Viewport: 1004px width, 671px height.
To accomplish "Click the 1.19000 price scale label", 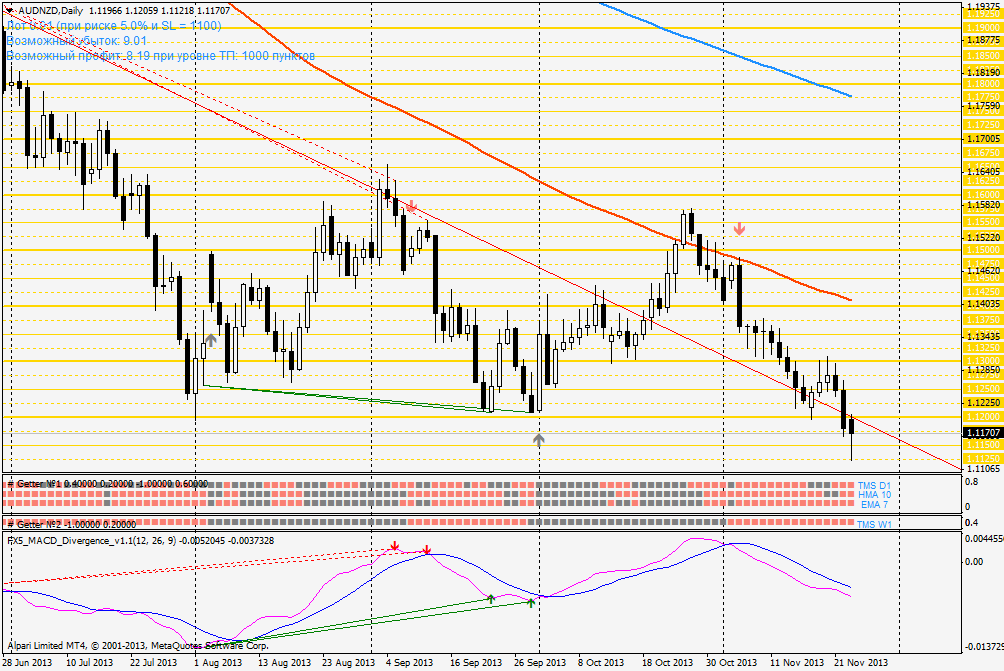I will pyautogui.click(x=983, y=28).
